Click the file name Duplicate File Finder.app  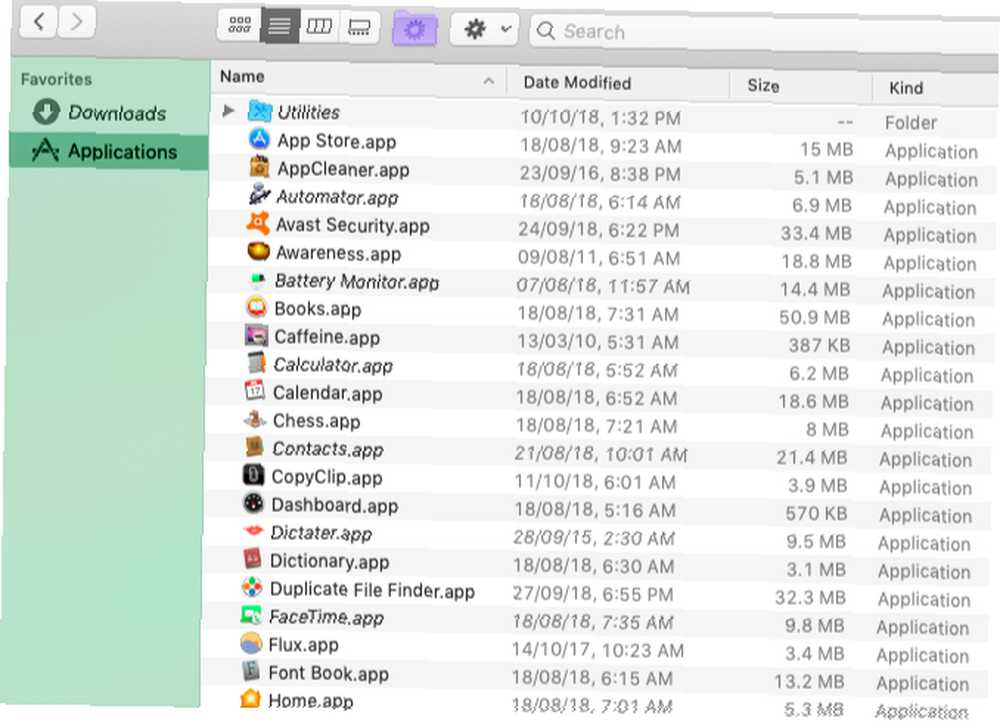pyautogui.click(x=372, y=590)
